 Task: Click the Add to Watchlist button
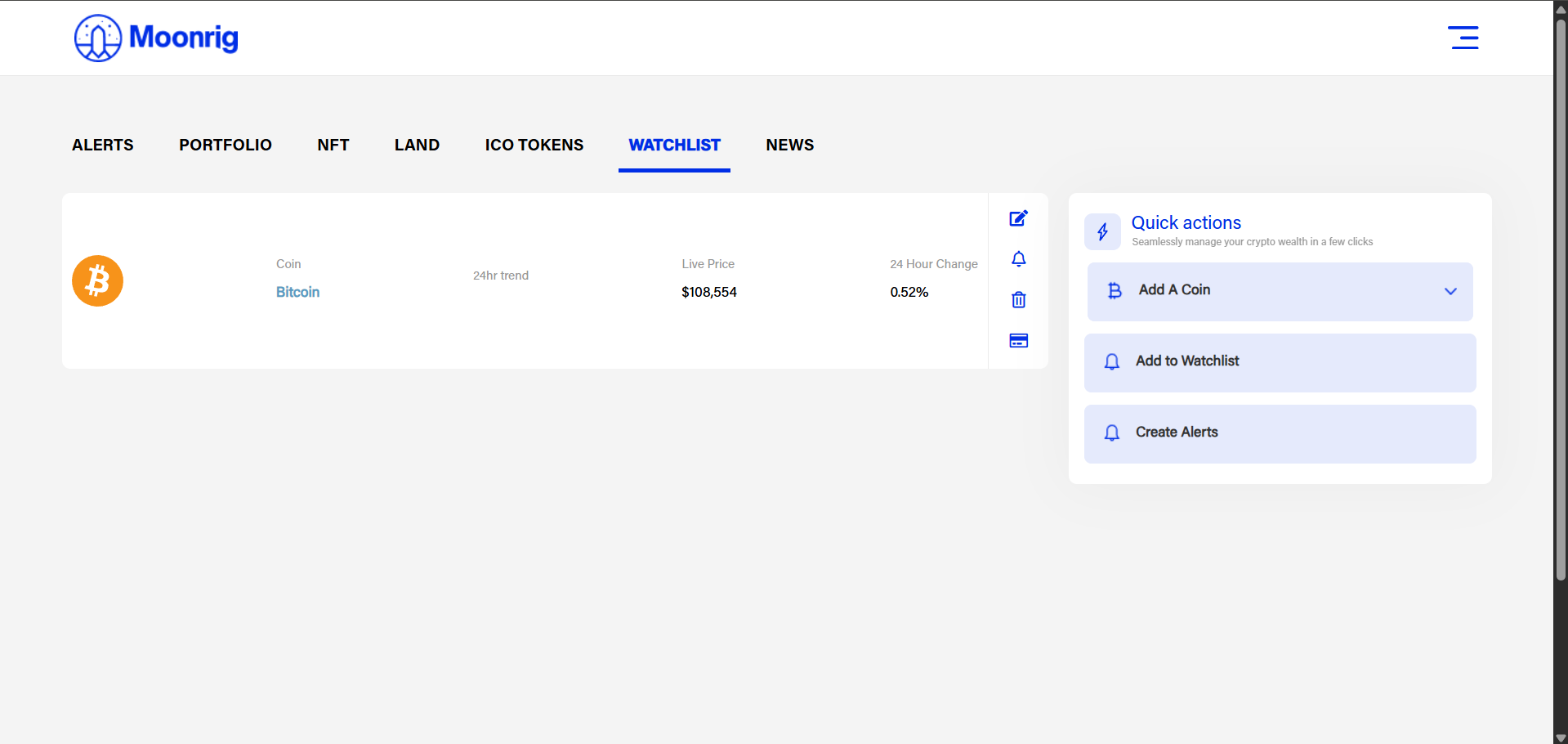coord(1280,362)
